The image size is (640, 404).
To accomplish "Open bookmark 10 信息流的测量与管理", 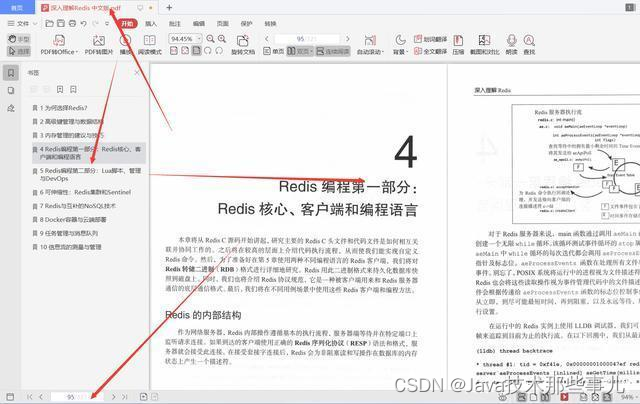I will pyautogui.click(x=67, y=247).
